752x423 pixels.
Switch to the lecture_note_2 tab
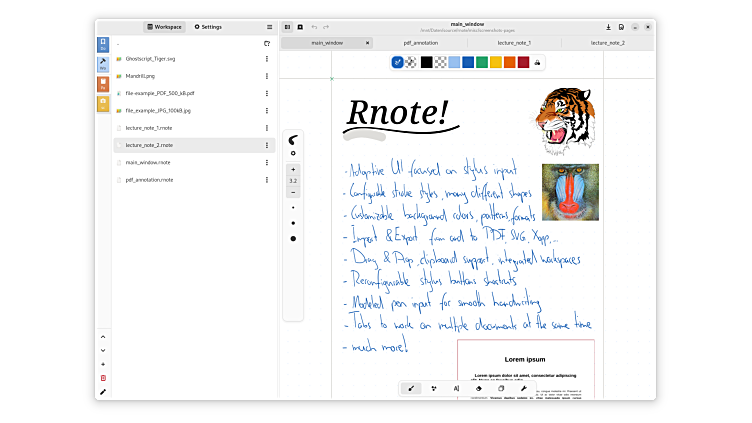tap(608, 43)
